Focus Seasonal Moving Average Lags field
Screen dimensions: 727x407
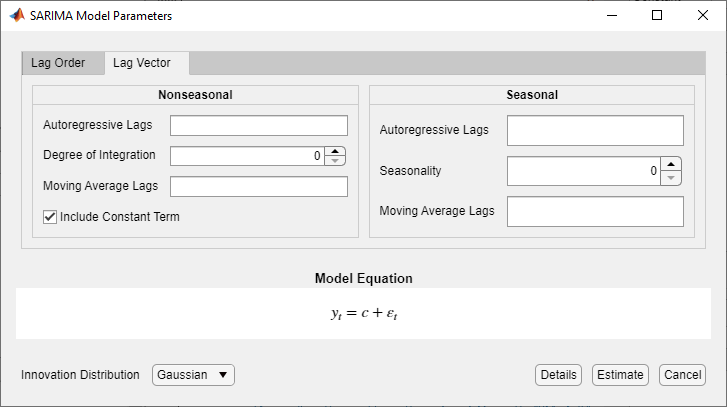click(x=595, y=211)
